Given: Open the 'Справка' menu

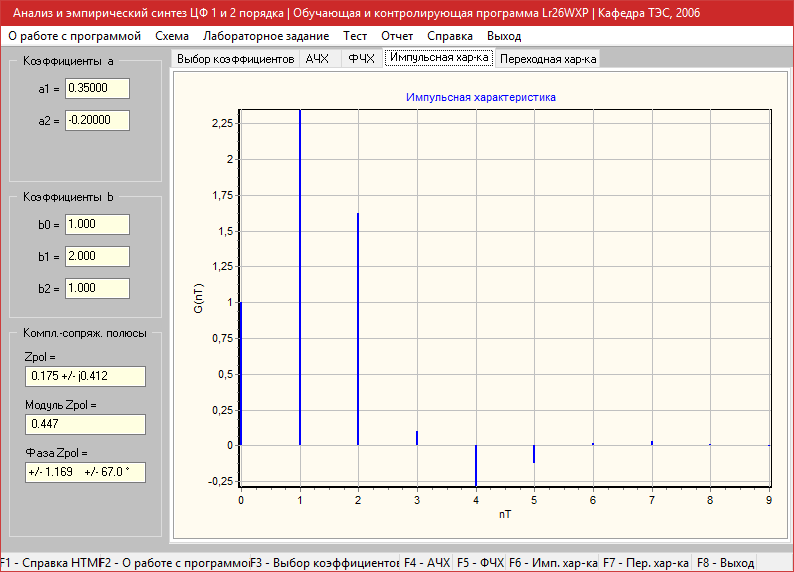Looking at the screenshot, I should (x=450, y=36).
